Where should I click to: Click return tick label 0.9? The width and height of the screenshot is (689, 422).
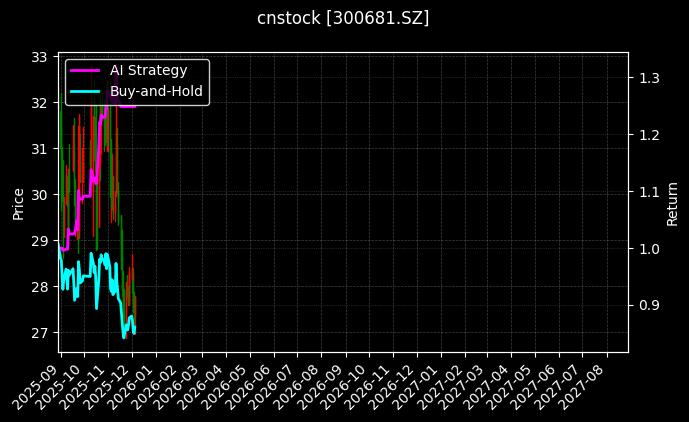pos(649,305)
